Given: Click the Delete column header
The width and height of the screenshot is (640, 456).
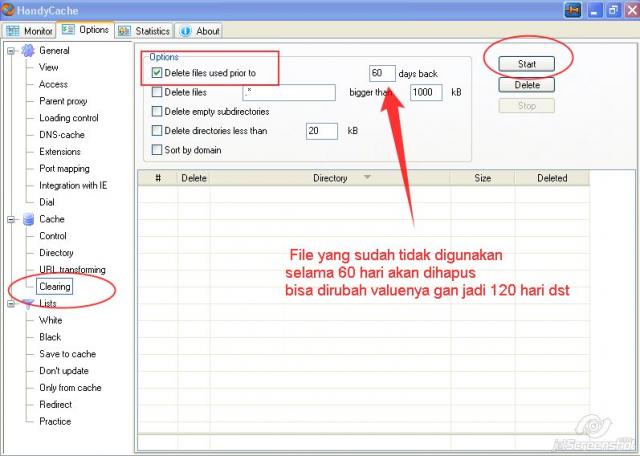Looking at the screenshot, I should 194,178.
